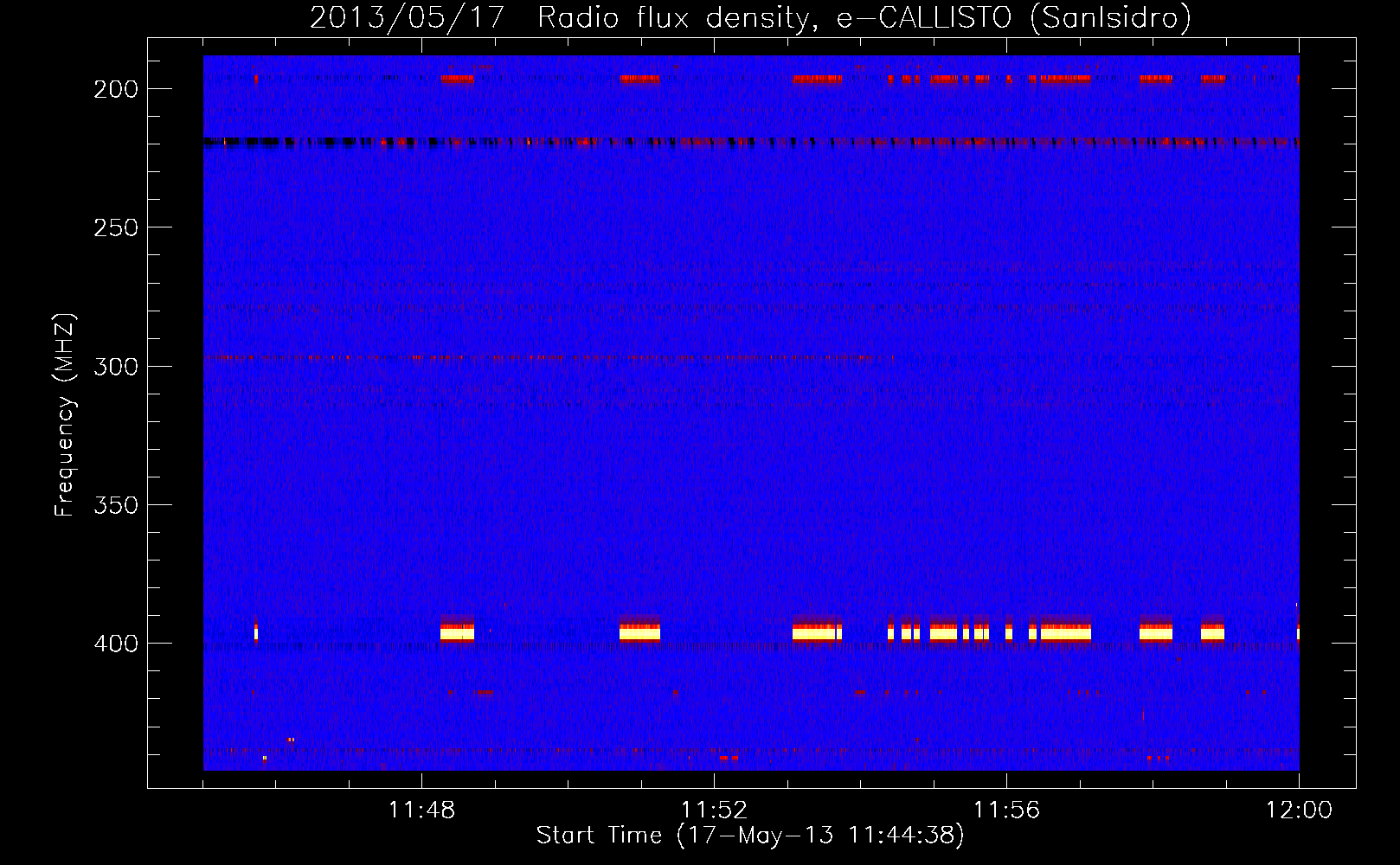
Task: Click the 11:48 time tick label
Action: [x=421, y=810]
